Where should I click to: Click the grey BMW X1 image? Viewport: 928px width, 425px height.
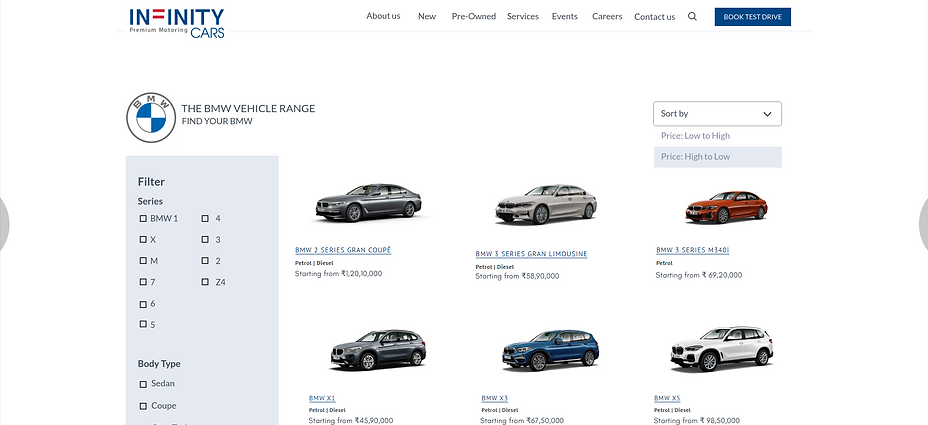coord(378,349)
